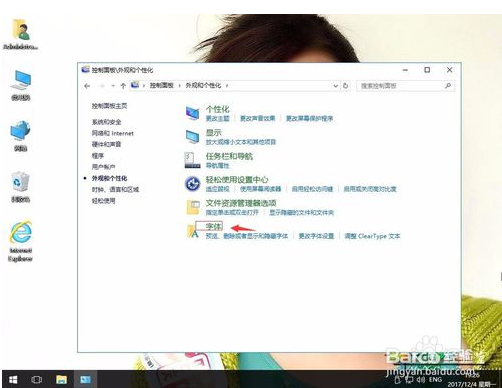Click the 显示隐藏的文件和文件夹 link

coord(302,212)
